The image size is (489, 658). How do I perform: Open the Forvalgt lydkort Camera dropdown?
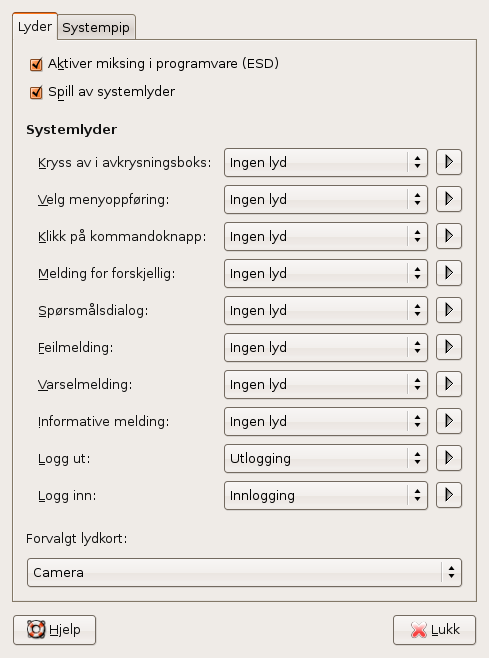(244, 572)
